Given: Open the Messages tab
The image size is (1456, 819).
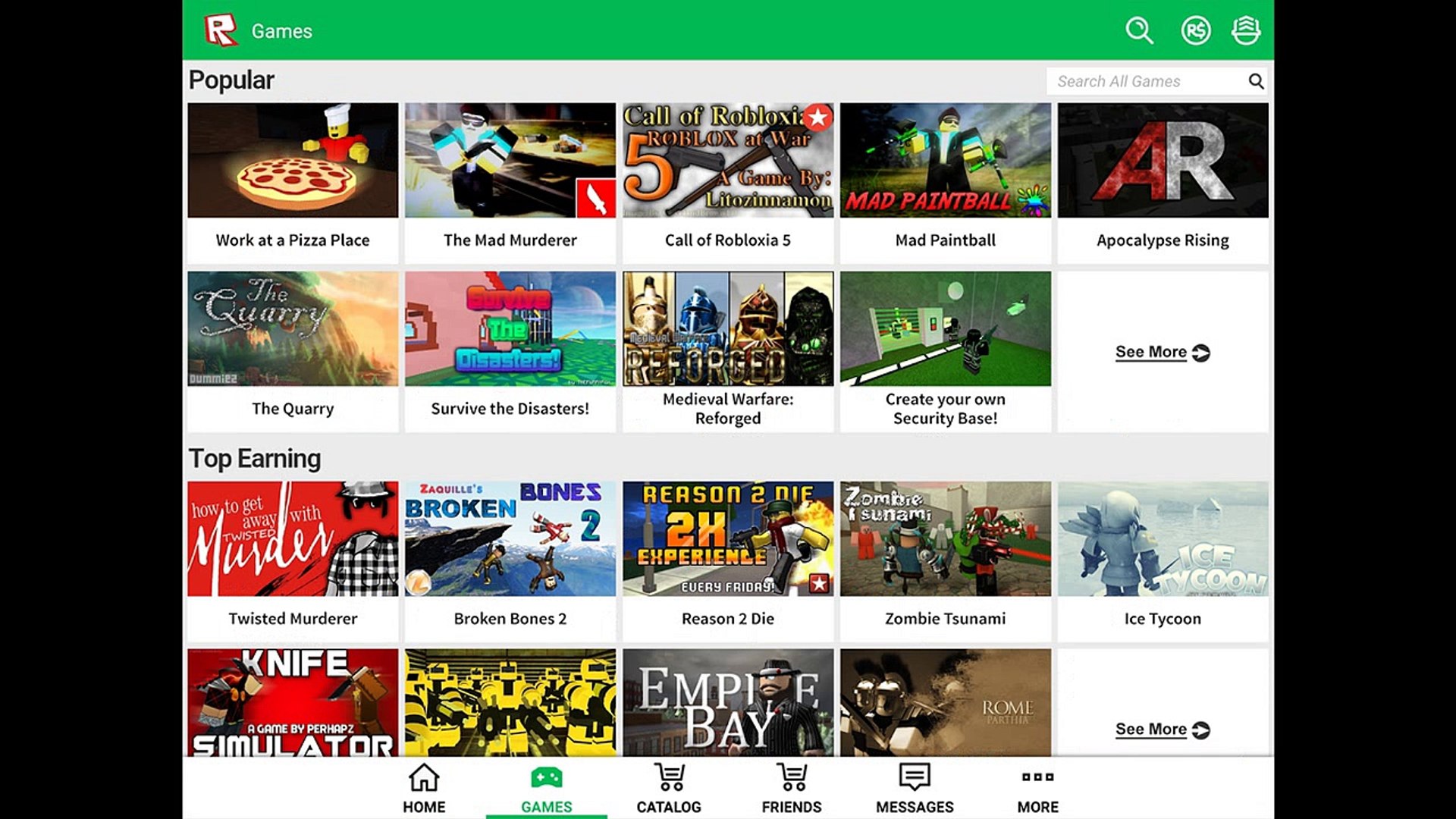Looking at the screenshot, I should pos(915,789).
